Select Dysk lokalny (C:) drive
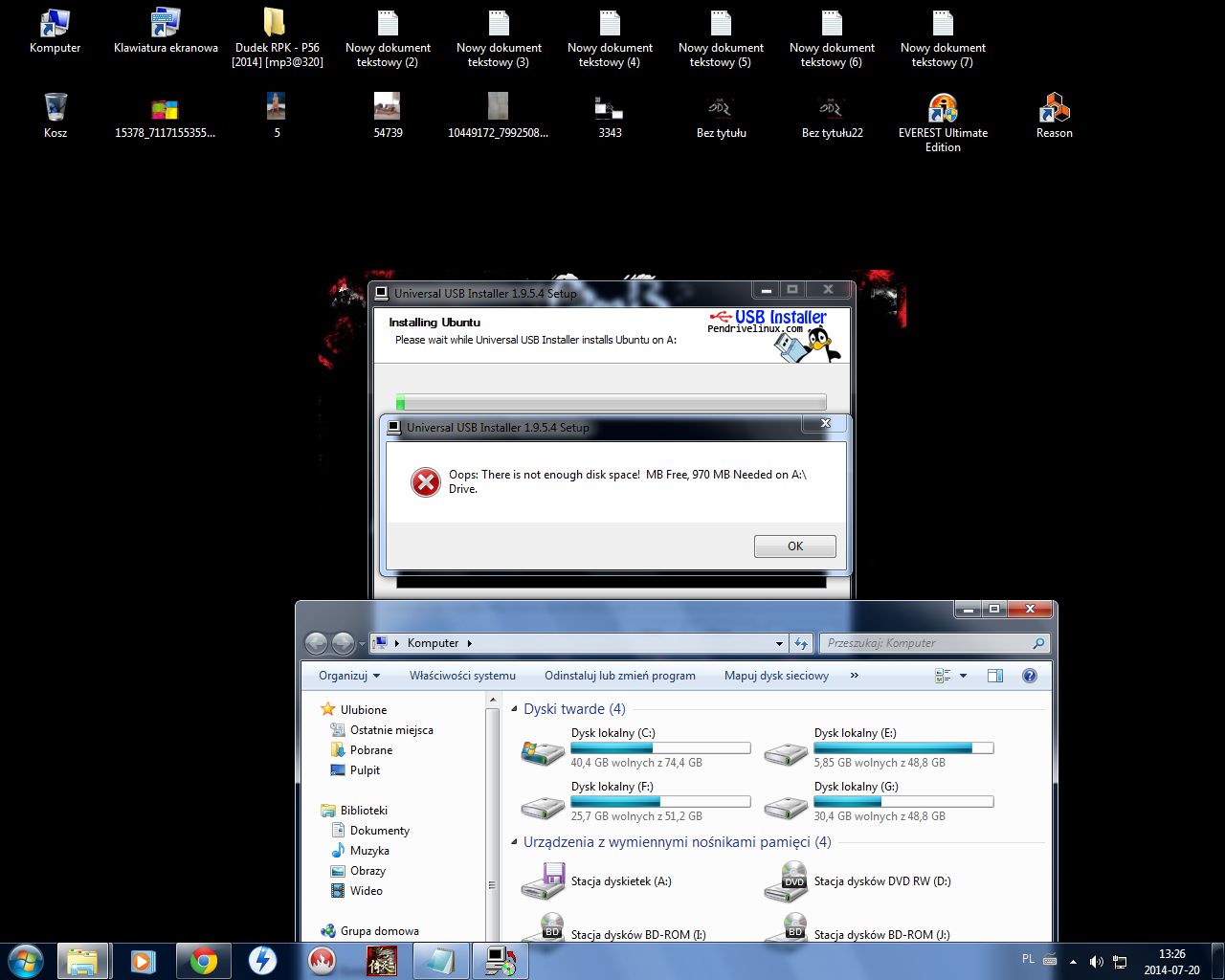The image size is (1225, 980). (x=635, y=748)
